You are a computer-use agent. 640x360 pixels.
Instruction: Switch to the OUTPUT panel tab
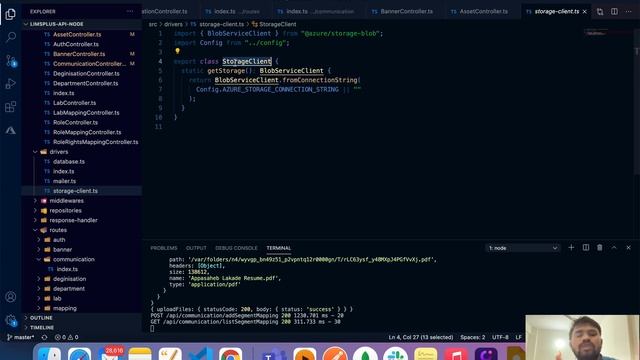point(196,248)
